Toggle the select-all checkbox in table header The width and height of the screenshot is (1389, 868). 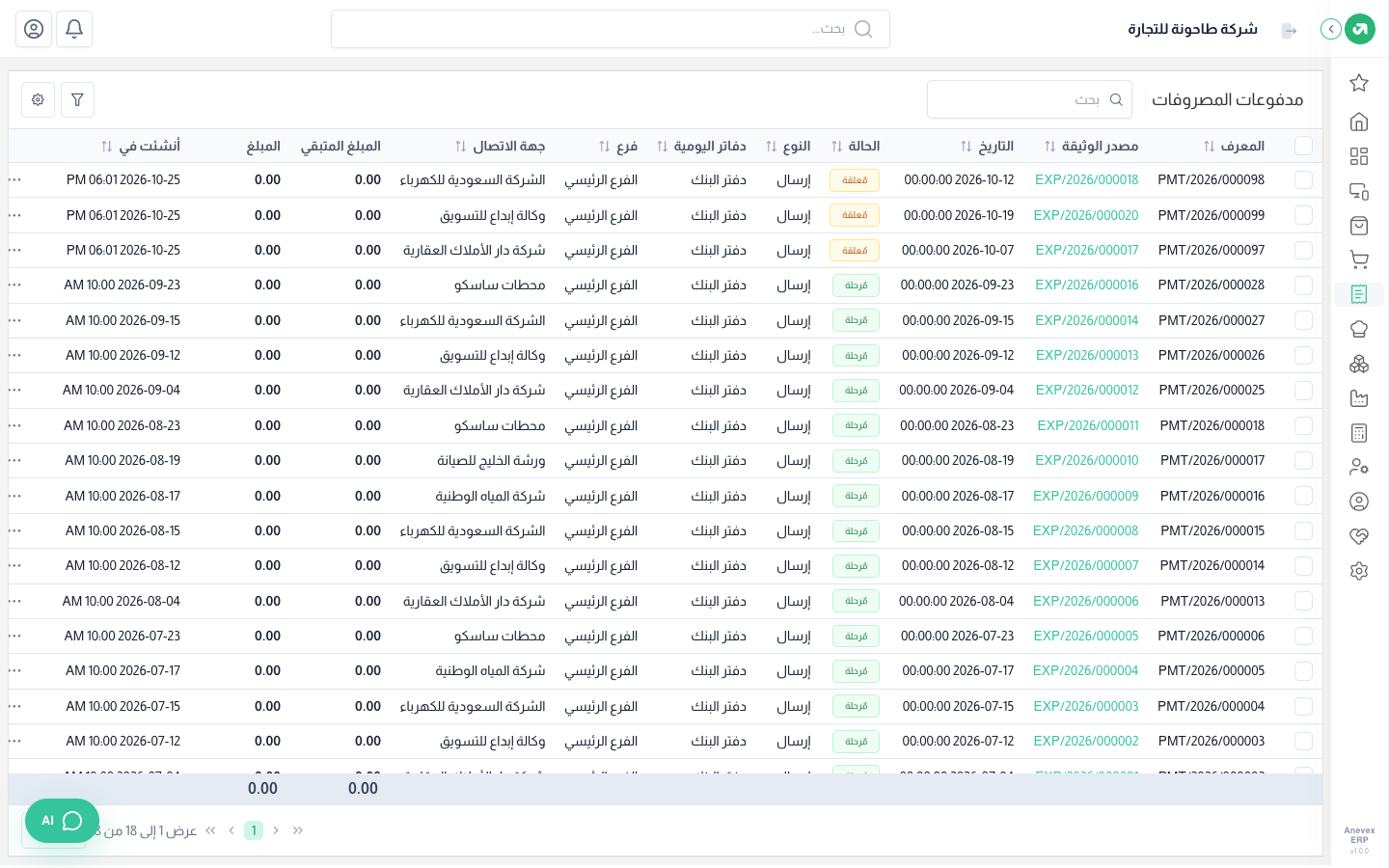[x=1303, y=146]
